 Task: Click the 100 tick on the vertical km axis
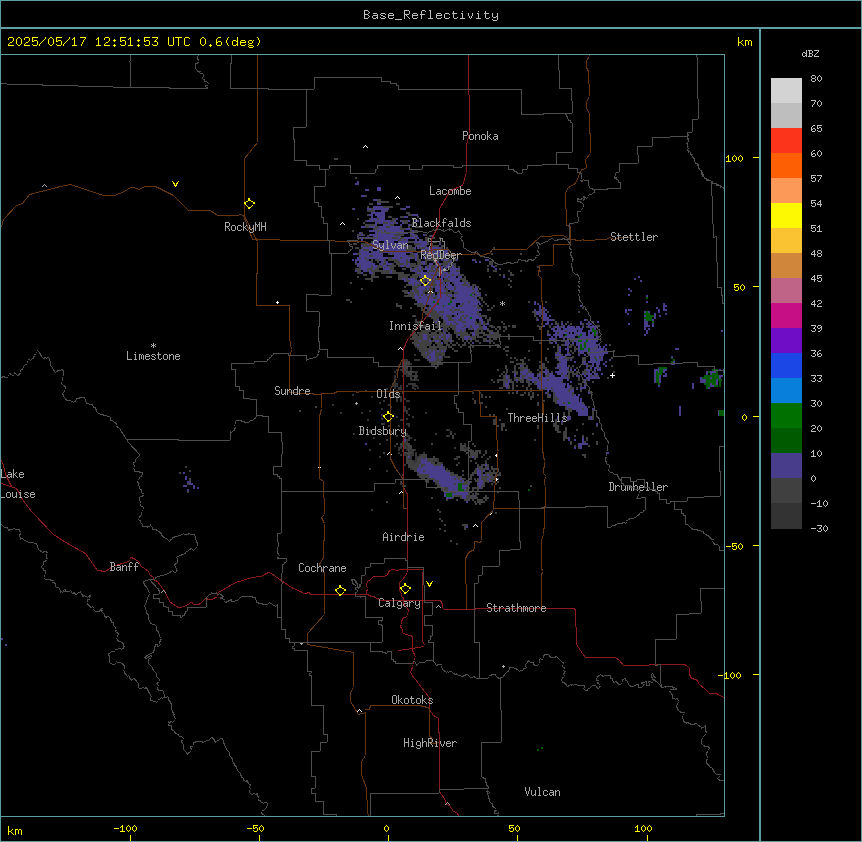734,158
